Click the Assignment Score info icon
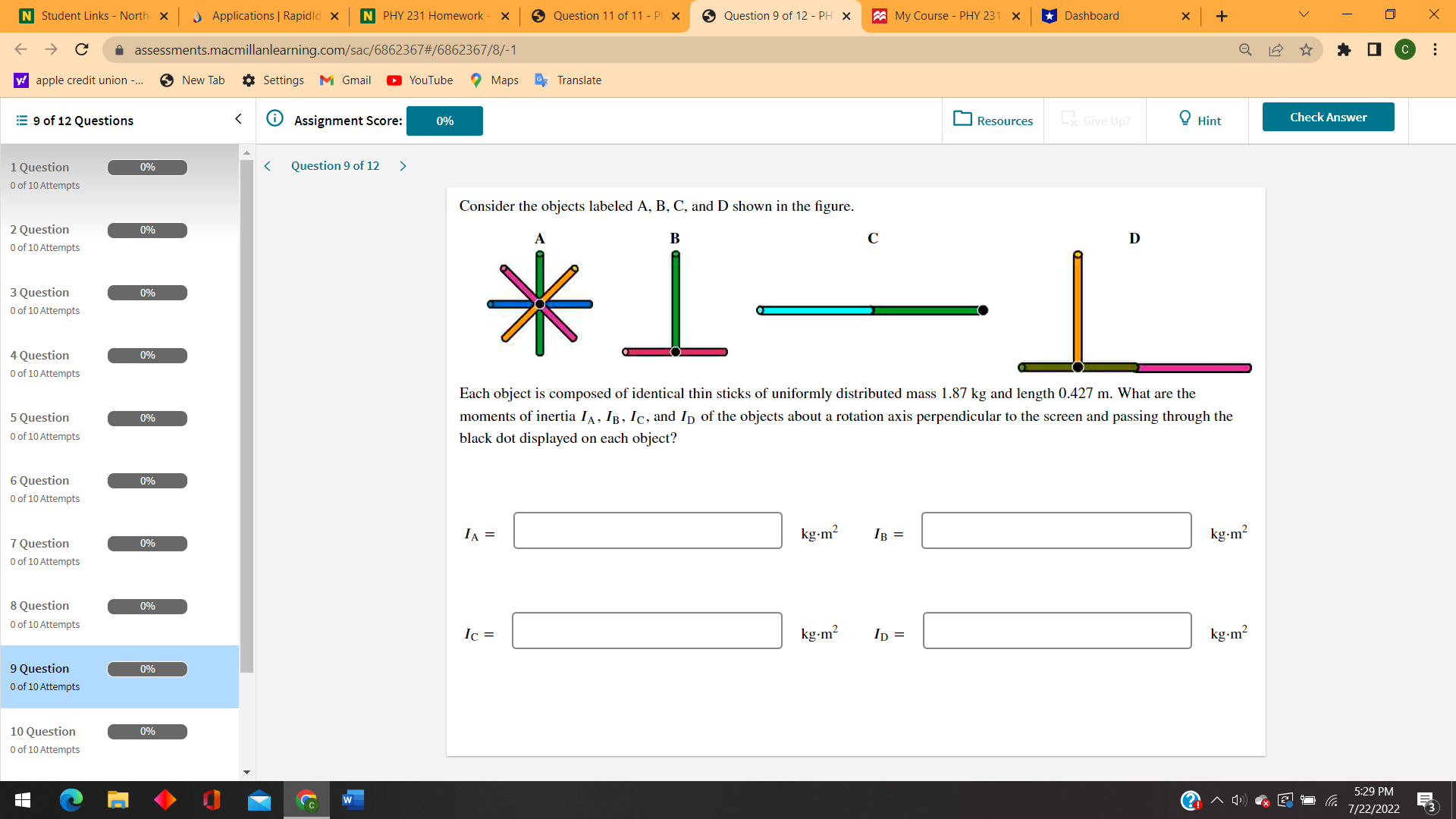The height and width of the screenshot is (819, 1456). click(274, 118)
